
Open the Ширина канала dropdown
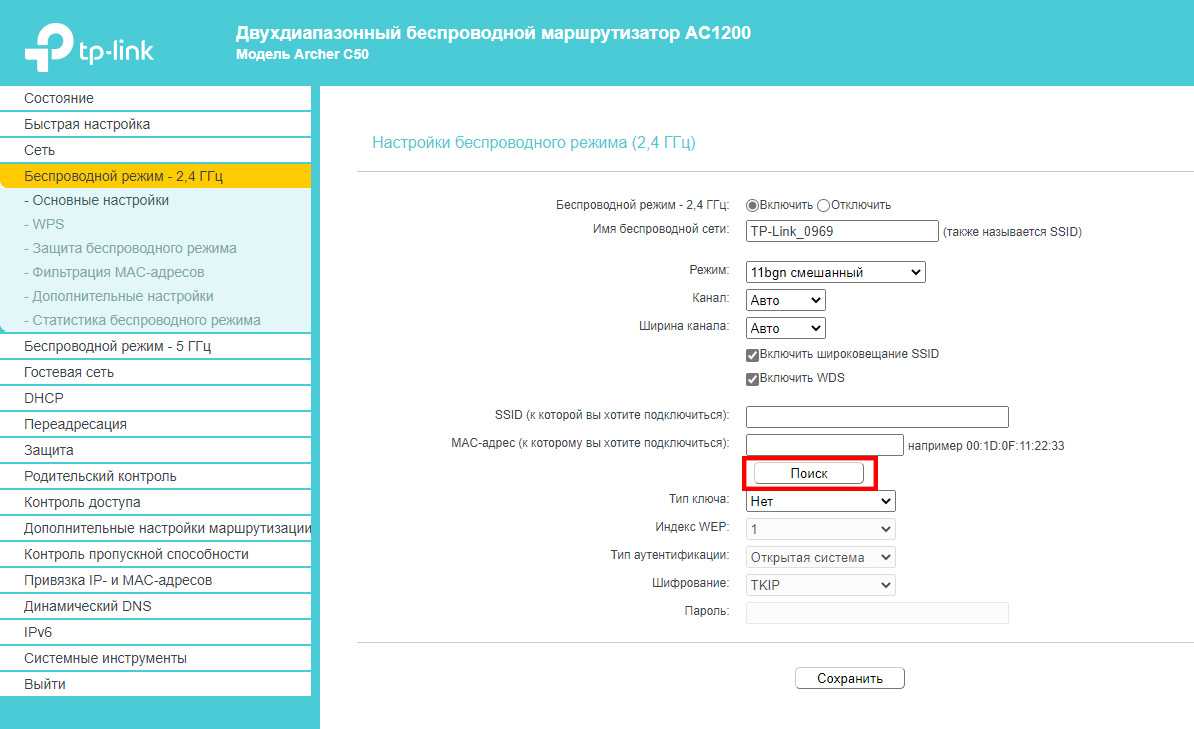point(785,328)
